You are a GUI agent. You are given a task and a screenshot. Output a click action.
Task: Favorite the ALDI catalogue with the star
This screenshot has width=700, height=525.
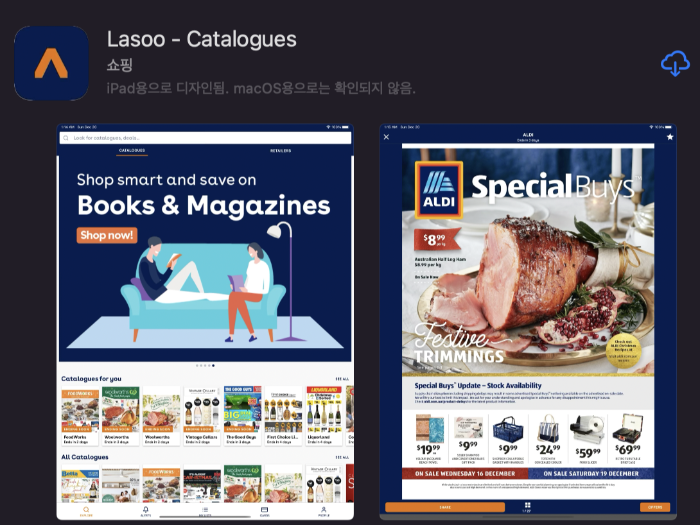point(670,137)
